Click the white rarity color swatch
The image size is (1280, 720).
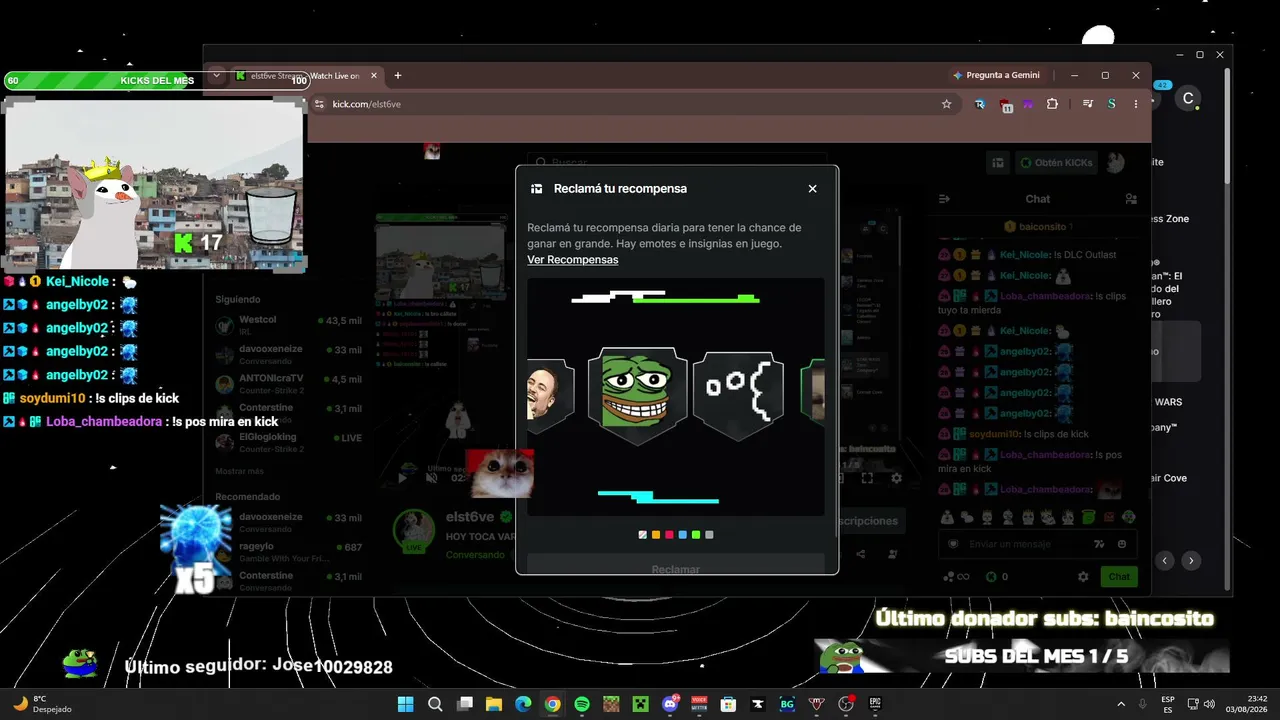(x=643, y=535)
